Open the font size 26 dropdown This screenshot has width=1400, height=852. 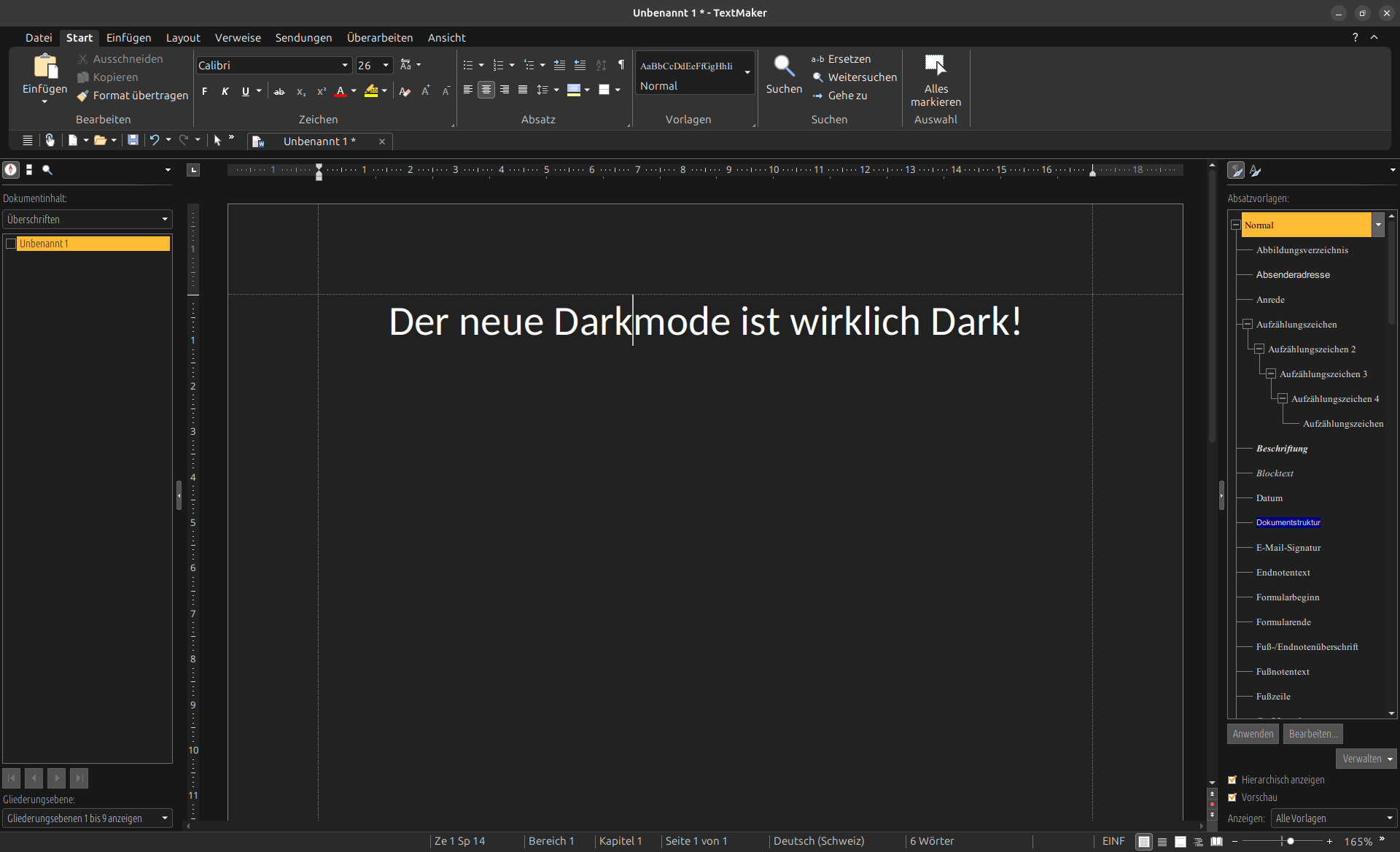pyautogui.click(x=386, y=66)
